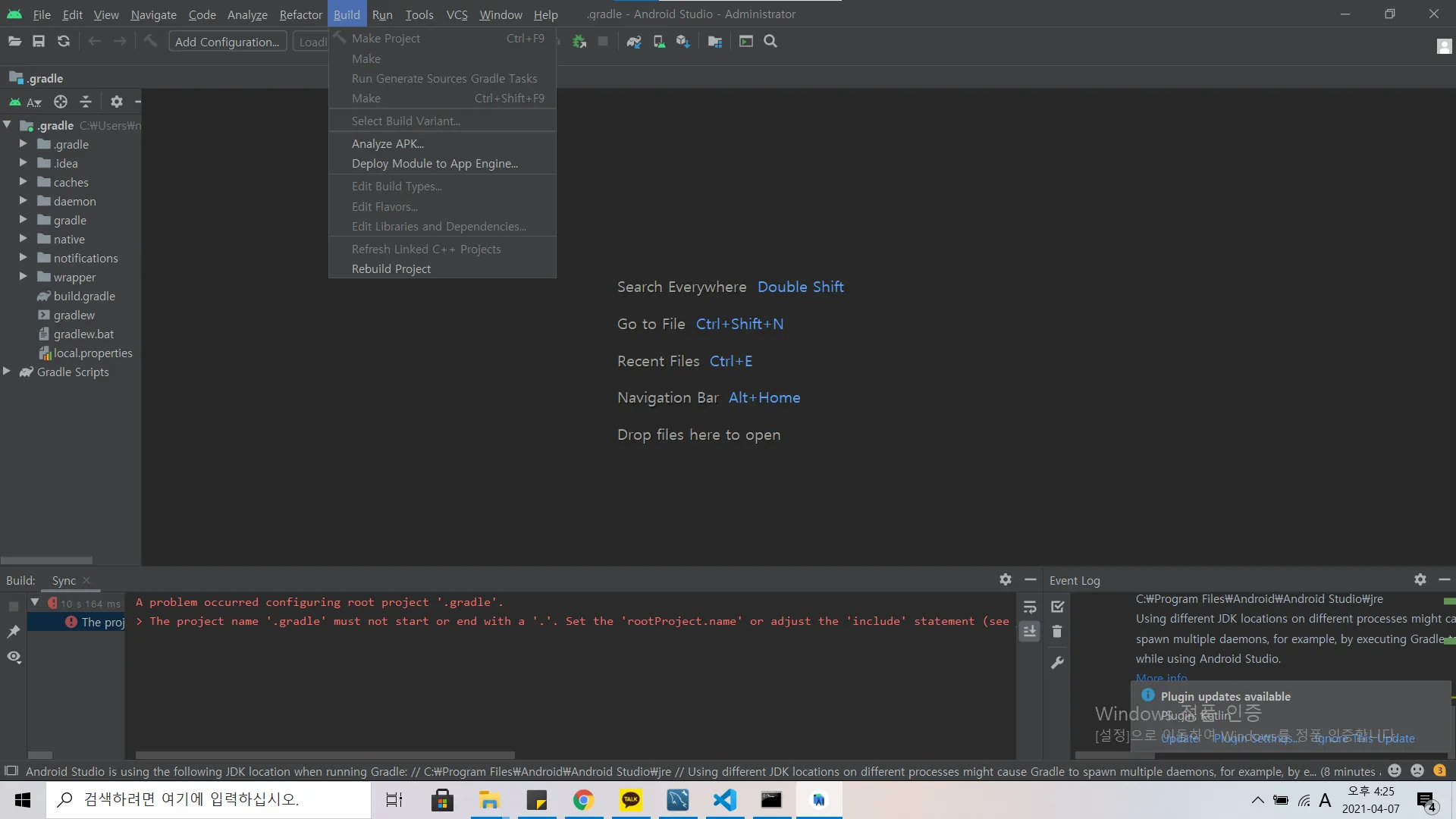Click Select Opened File crosshair icon
The height and width of the screenshot is (819, 1456).
point(61,102)
